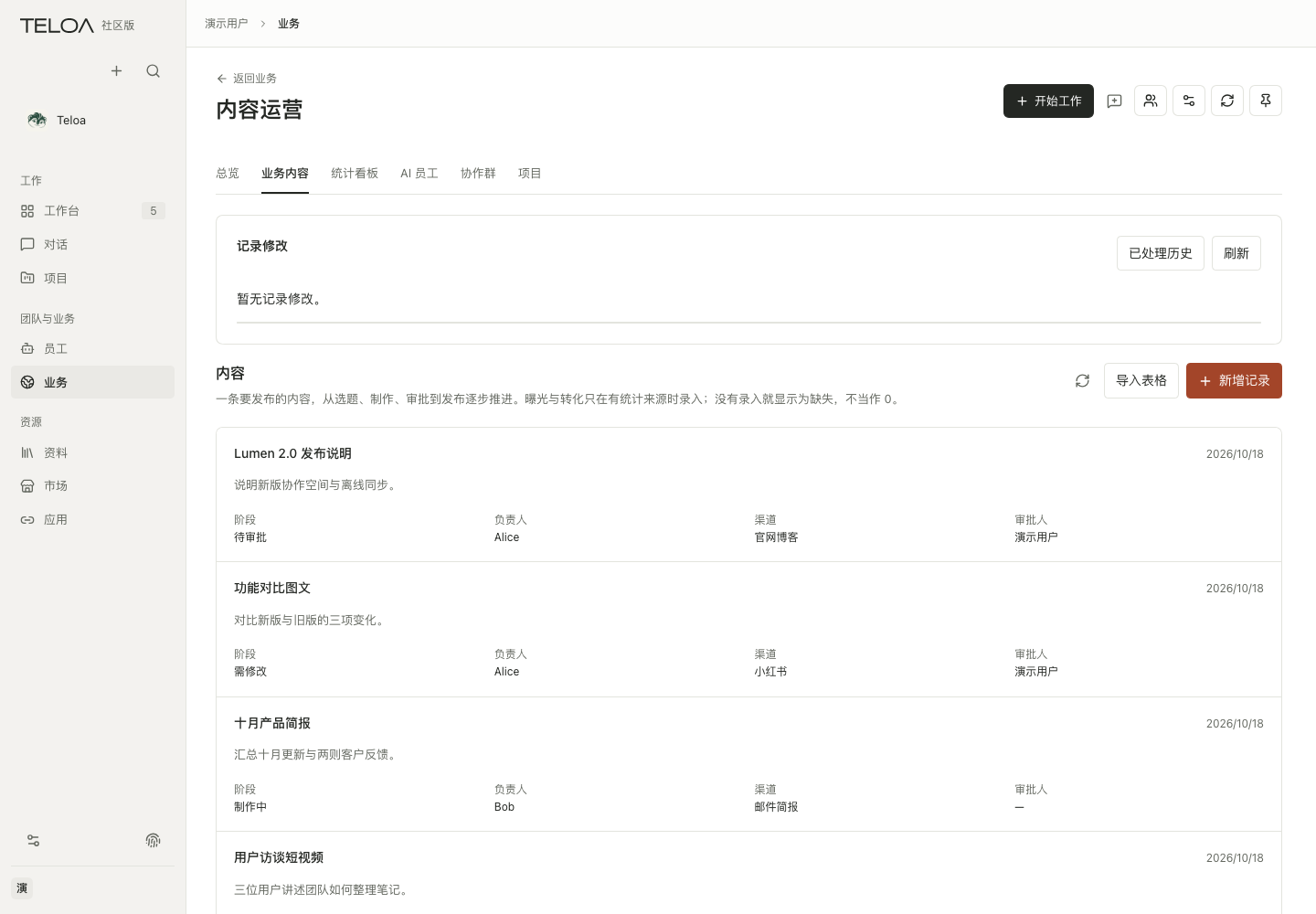Viewport: 1316px width, 914px height.
Task: Click the settings sliders icon at sidebar bottom
Action: (33, 841)
